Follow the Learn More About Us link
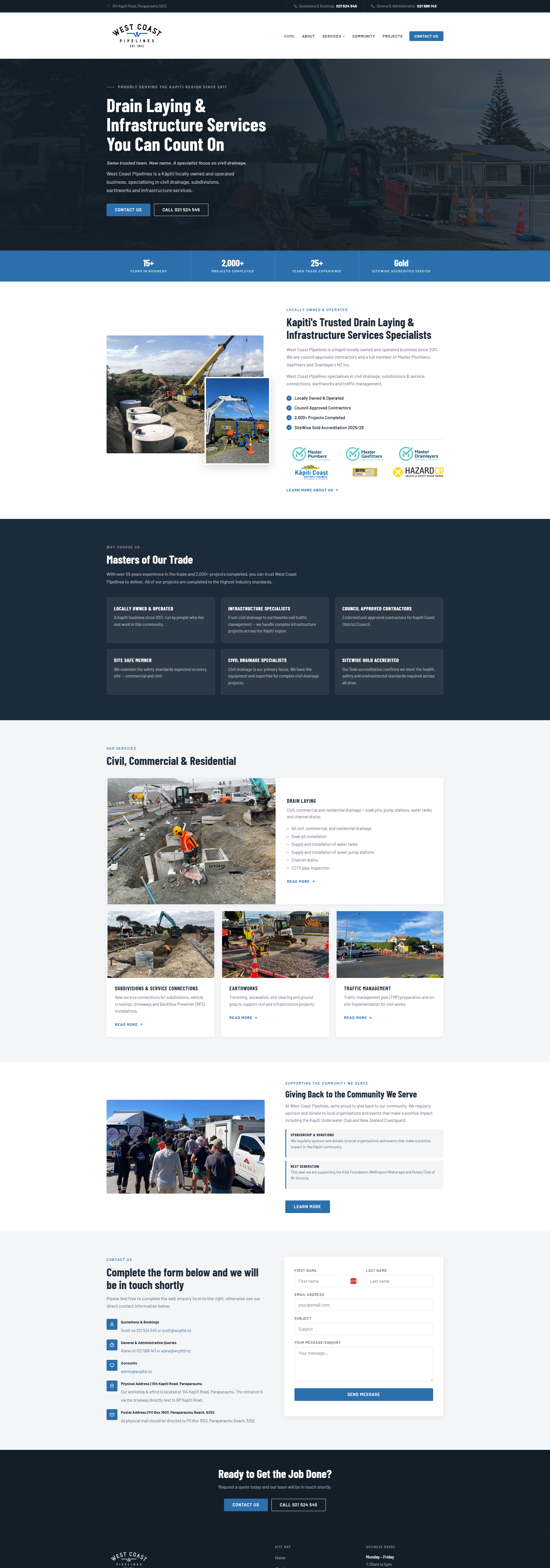The width and height of the screenshot is (550, 1568). (312, 490)
